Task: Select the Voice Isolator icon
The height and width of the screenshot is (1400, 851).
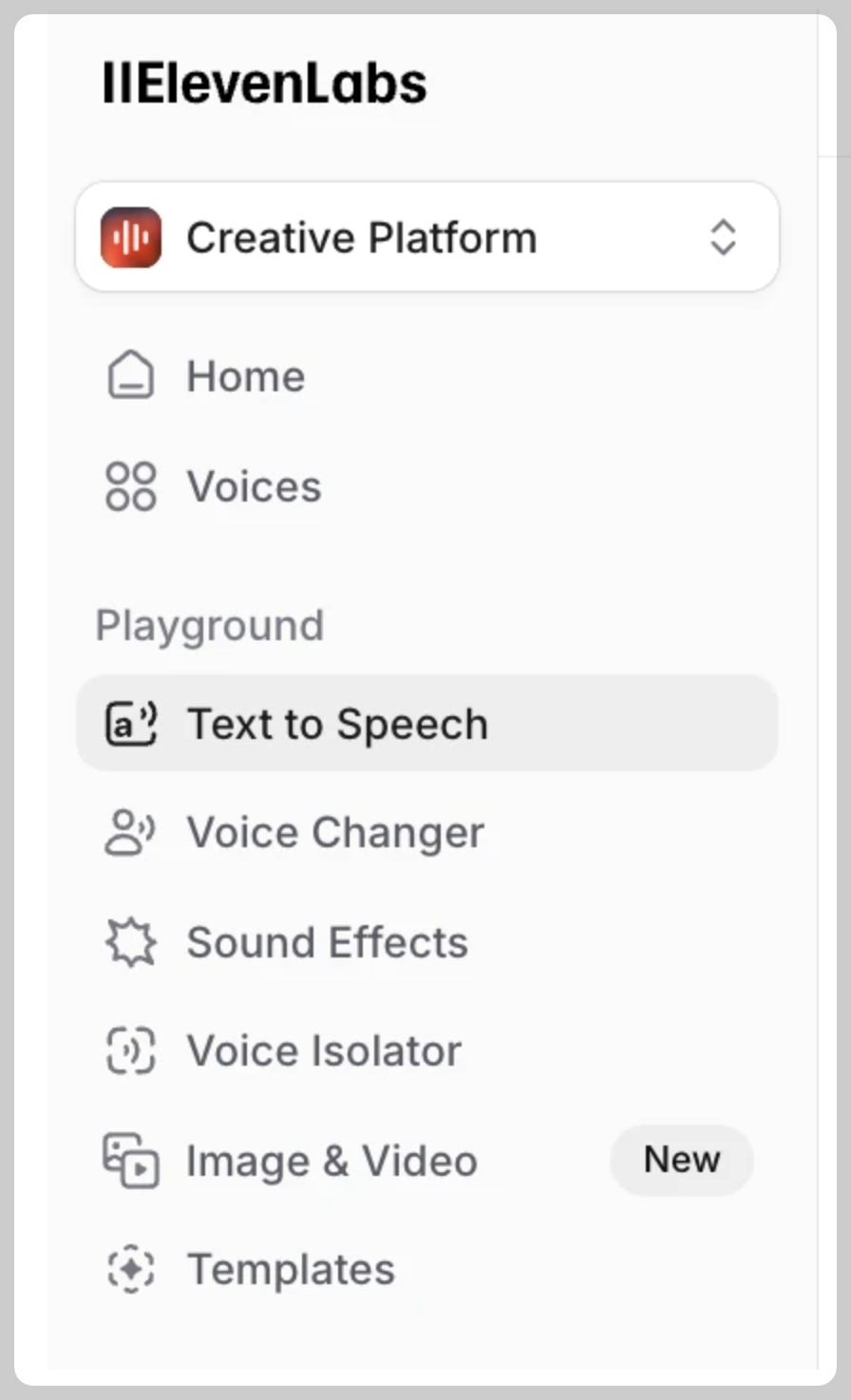Action: 130,1051
